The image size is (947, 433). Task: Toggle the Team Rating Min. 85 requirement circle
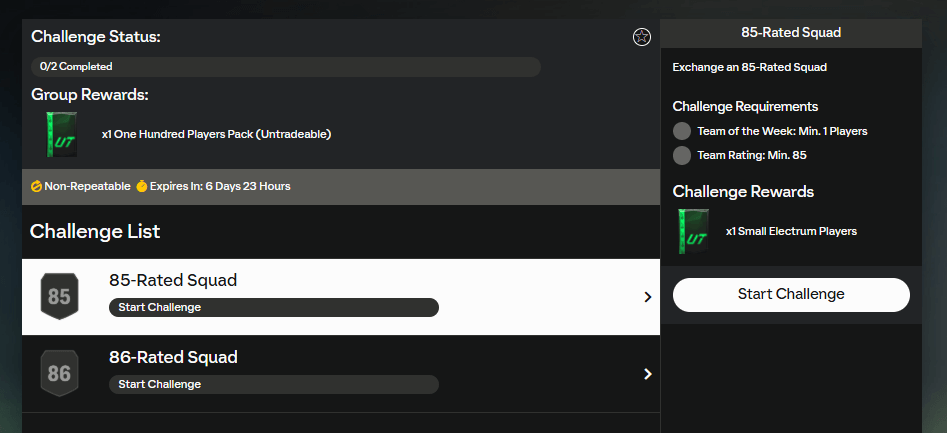682,155
